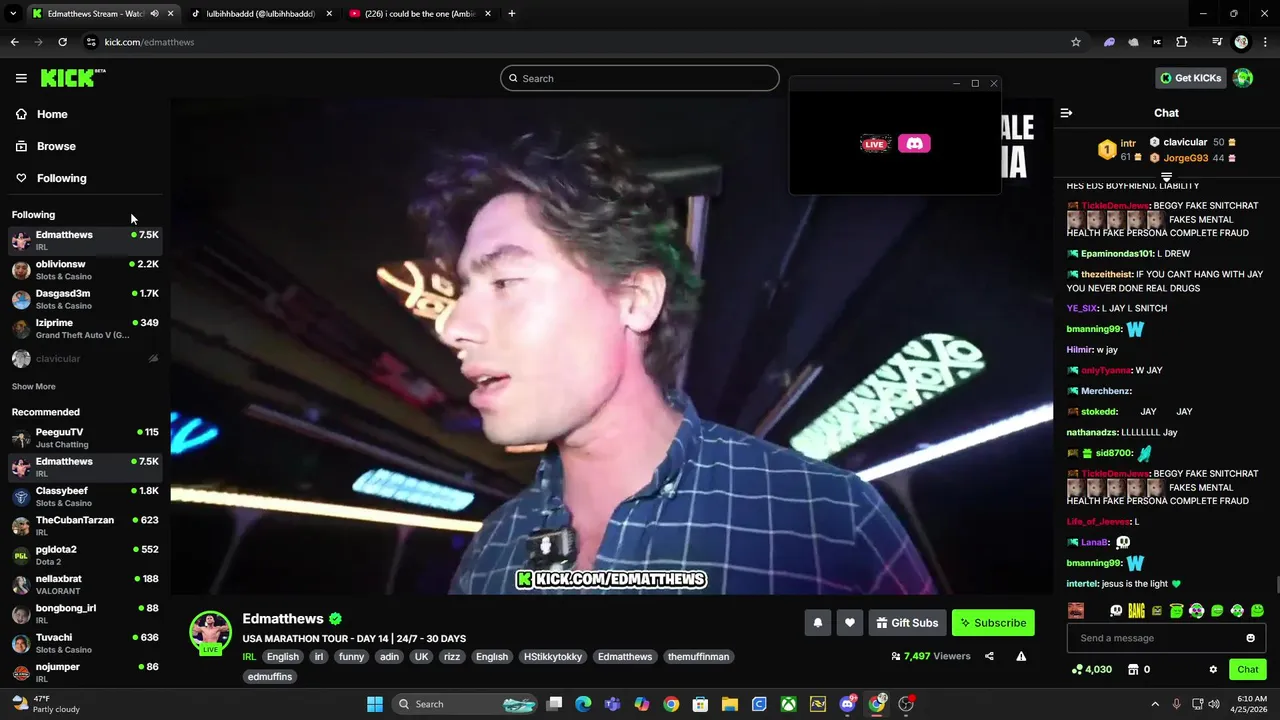Viewport: 1280px width, 720px height.
Task: Toggle follow heart for Edmatthews
Action: (849, 623)
